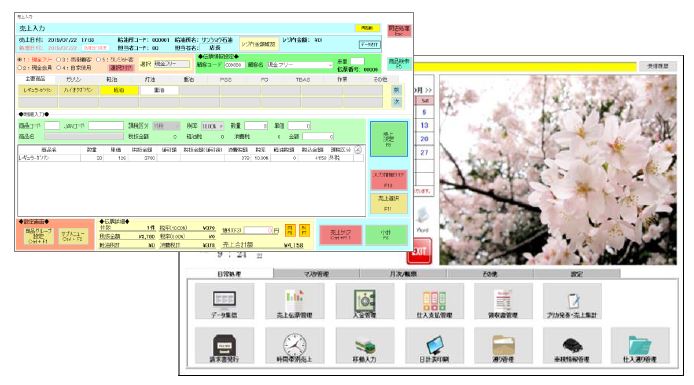Click the レギュラーガソリン product button
This screenshot has height=385, width=694.
coord(38,90)
